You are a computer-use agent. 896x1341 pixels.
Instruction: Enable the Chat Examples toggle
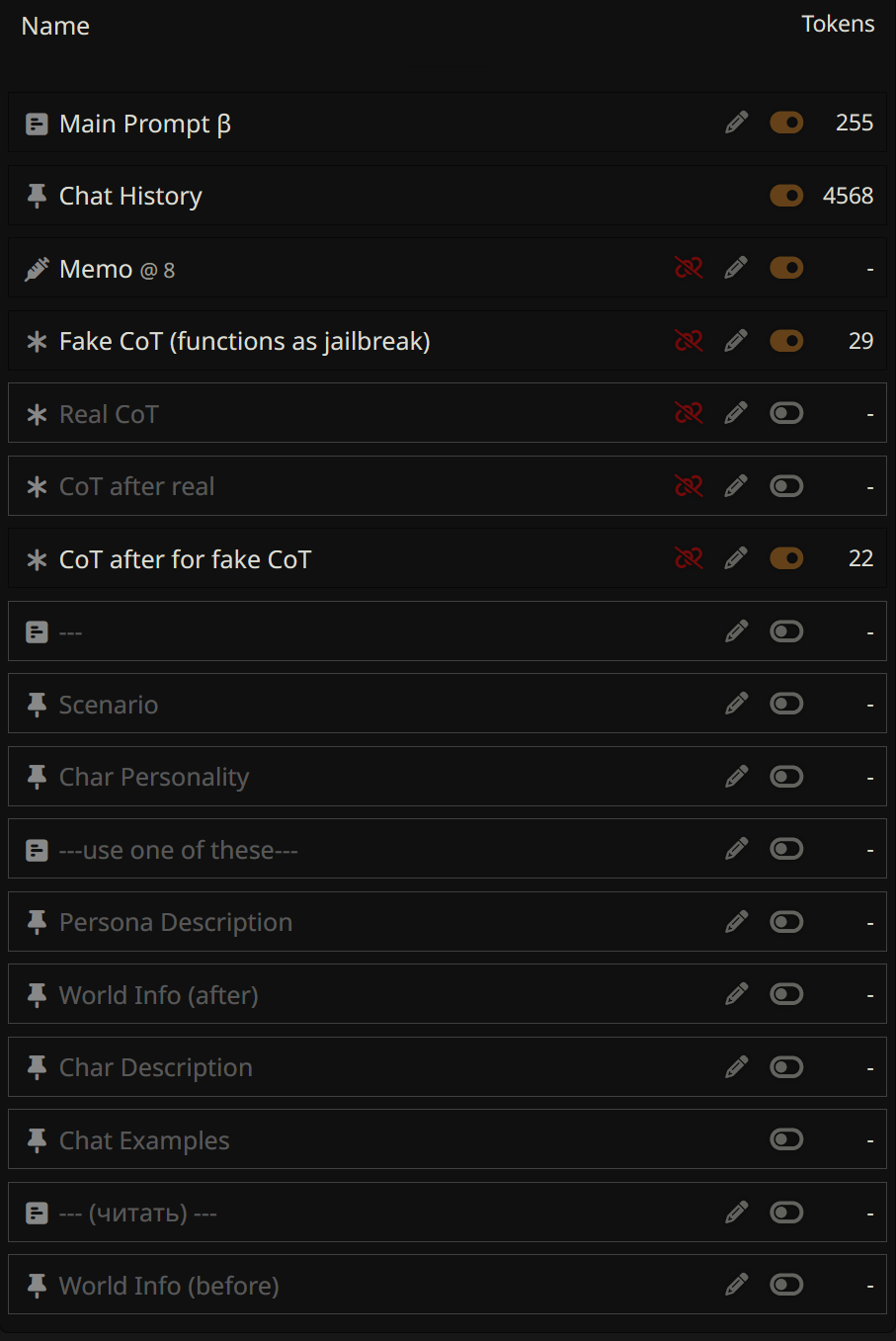point(786,1139)
